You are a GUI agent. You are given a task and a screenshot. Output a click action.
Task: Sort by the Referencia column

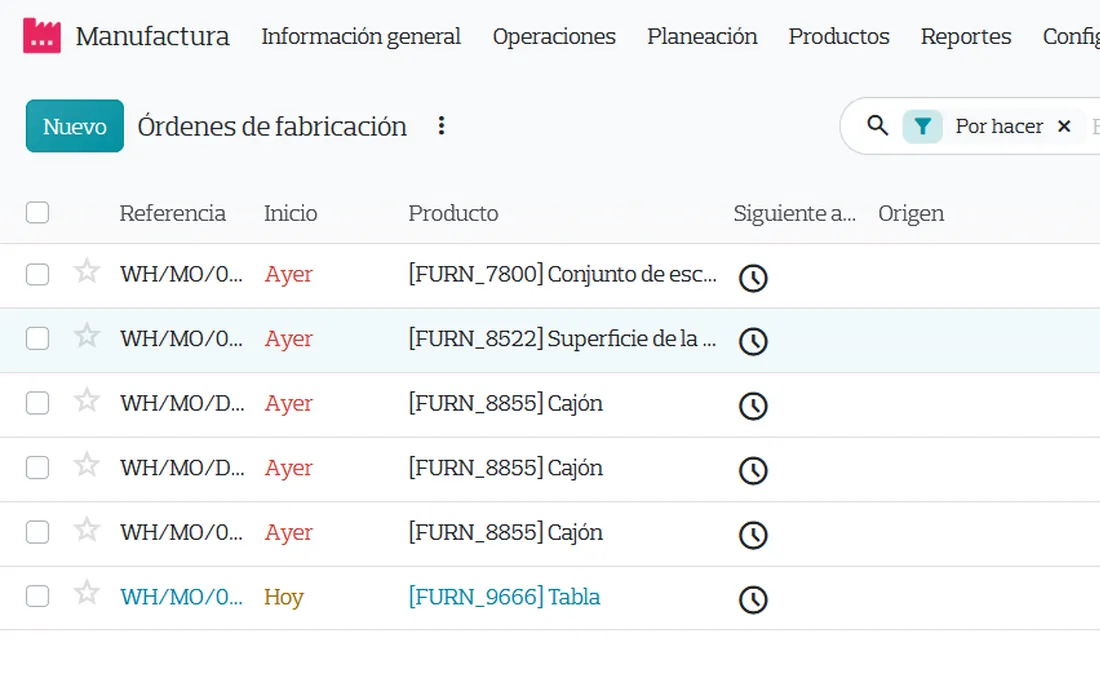pos(173,213)
